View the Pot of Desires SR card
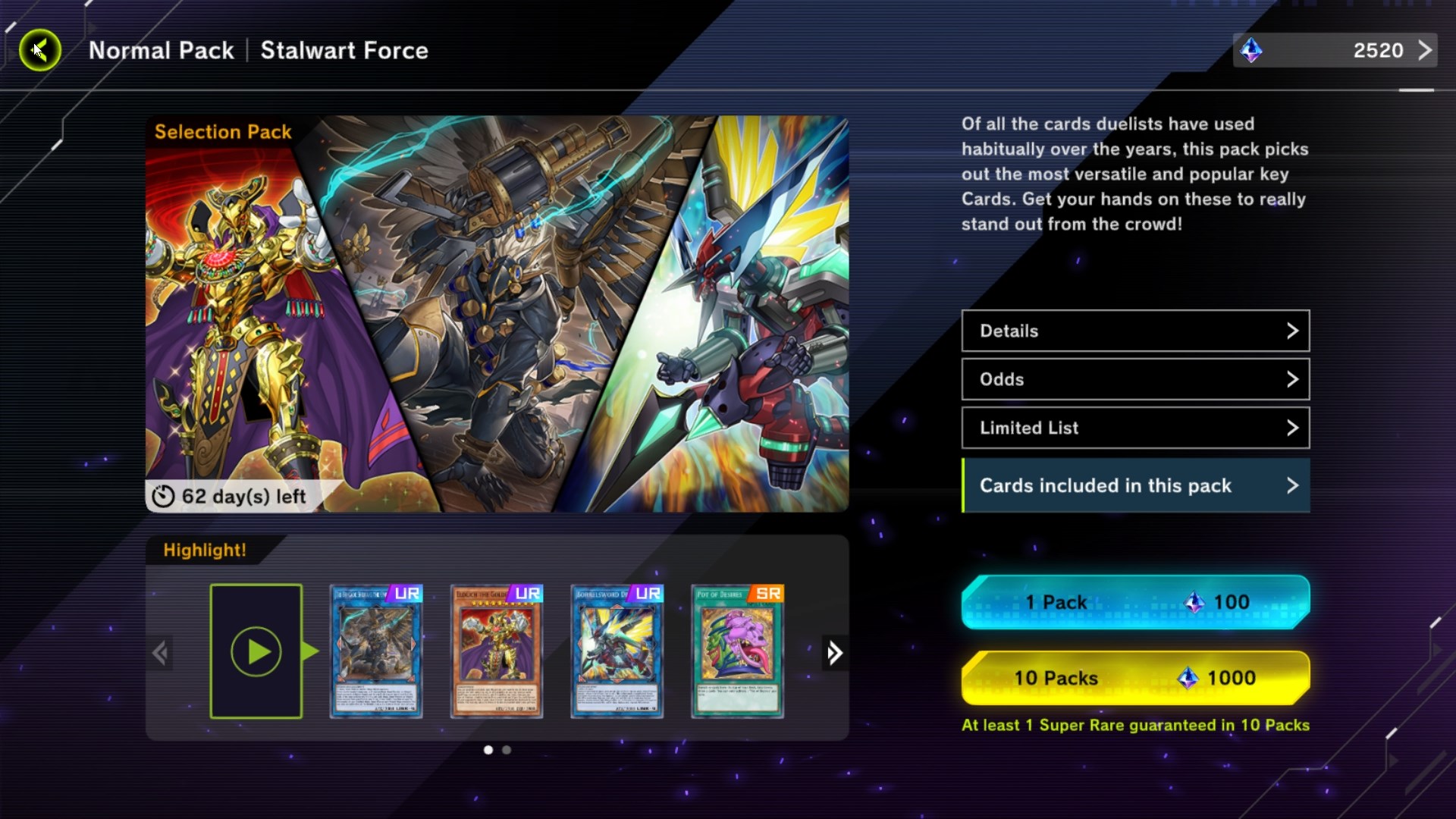The width and height of the screenshot is (1456, 819). 738,651
